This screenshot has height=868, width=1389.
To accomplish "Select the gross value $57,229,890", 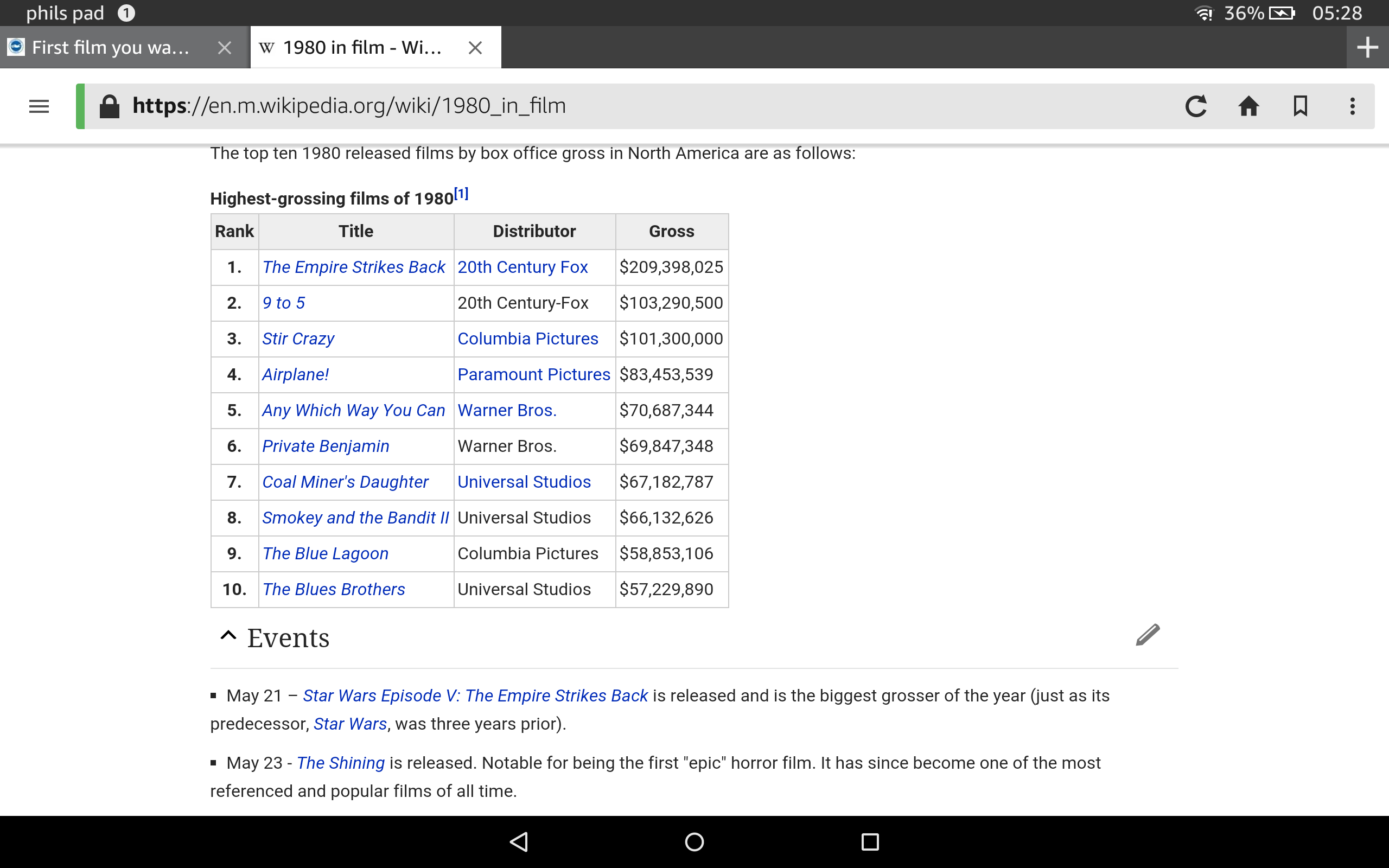I will [x=666, y=589].
